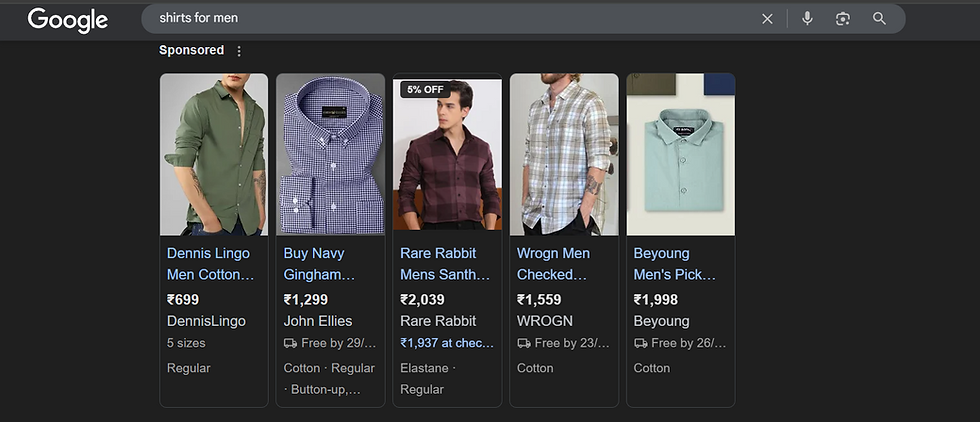Open the mint Beyoung shirt image
The image size is (980, 422).
(x=681, y=154)
